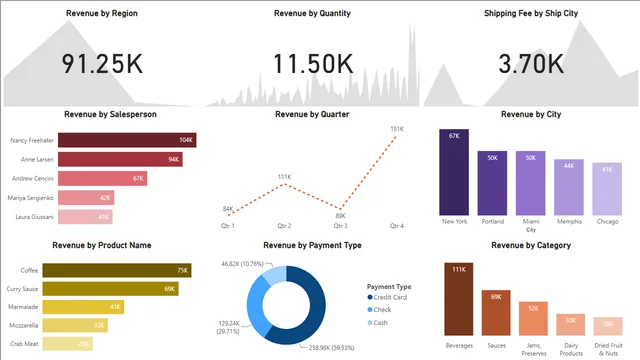
Task: Click the 91.25K Revenue by Region card
Action: [x=102, y=64]
